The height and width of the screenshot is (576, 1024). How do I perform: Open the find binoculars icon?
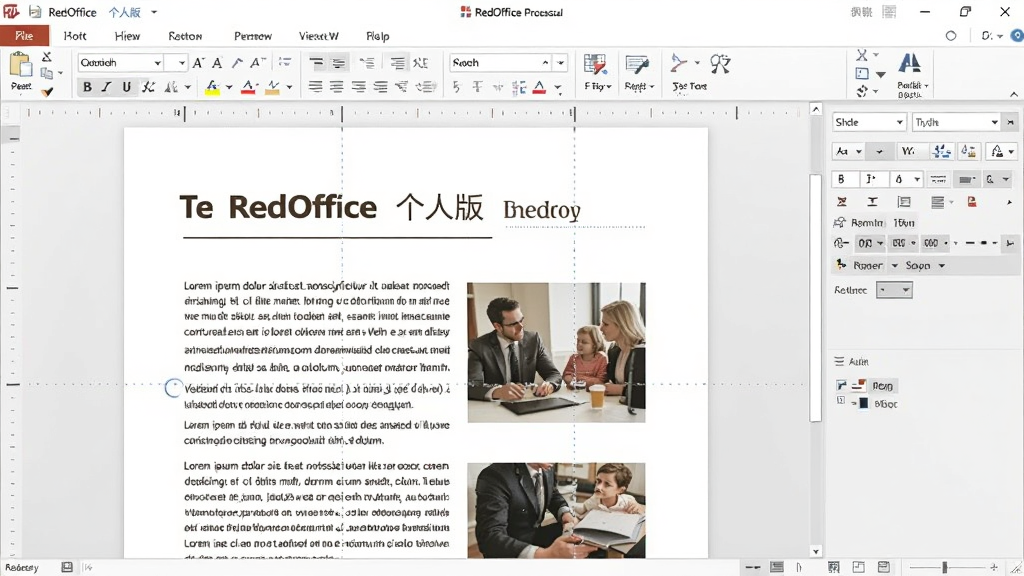coord(720,63)
